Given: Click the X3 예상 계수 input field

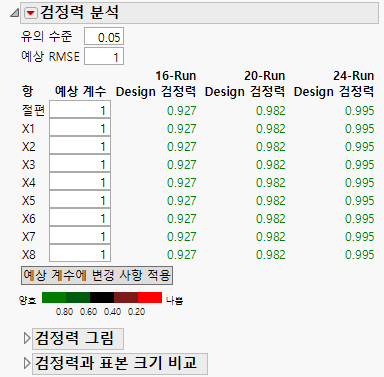Looking at the screenshot, I should [x=80, y=164].
